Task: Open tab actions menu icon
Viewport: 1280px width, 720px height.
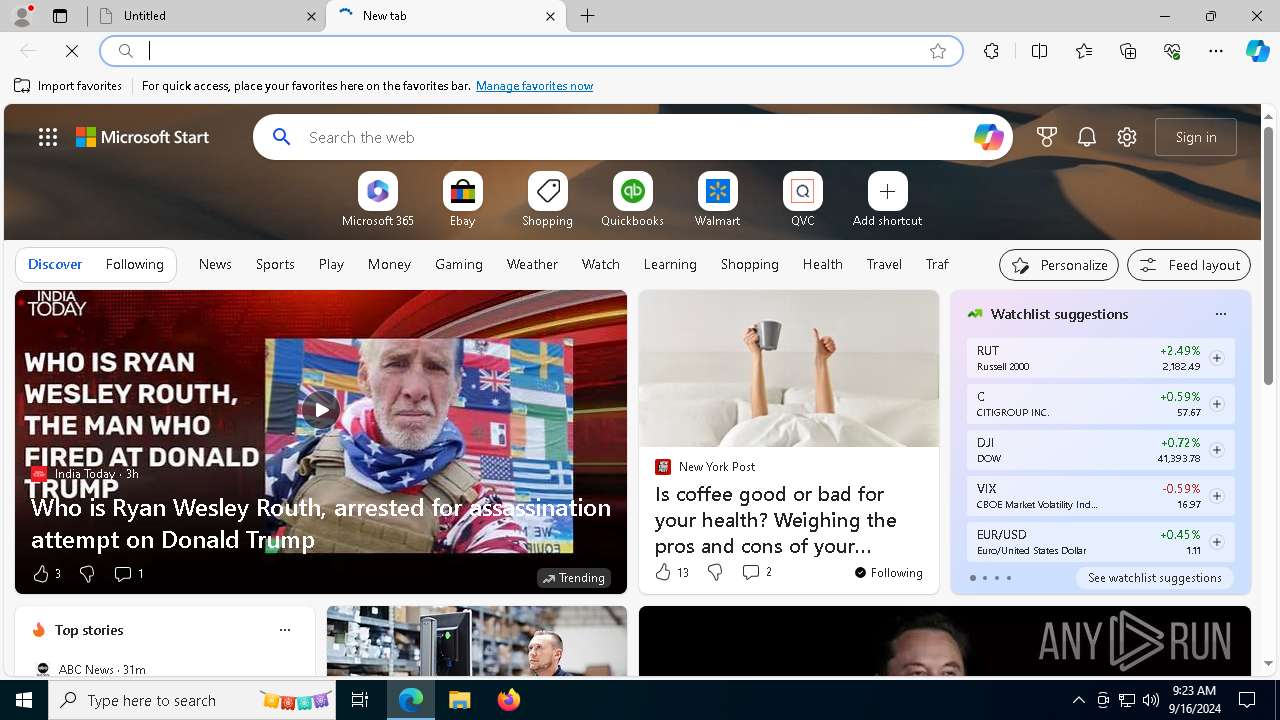Action: pos(60,16)
